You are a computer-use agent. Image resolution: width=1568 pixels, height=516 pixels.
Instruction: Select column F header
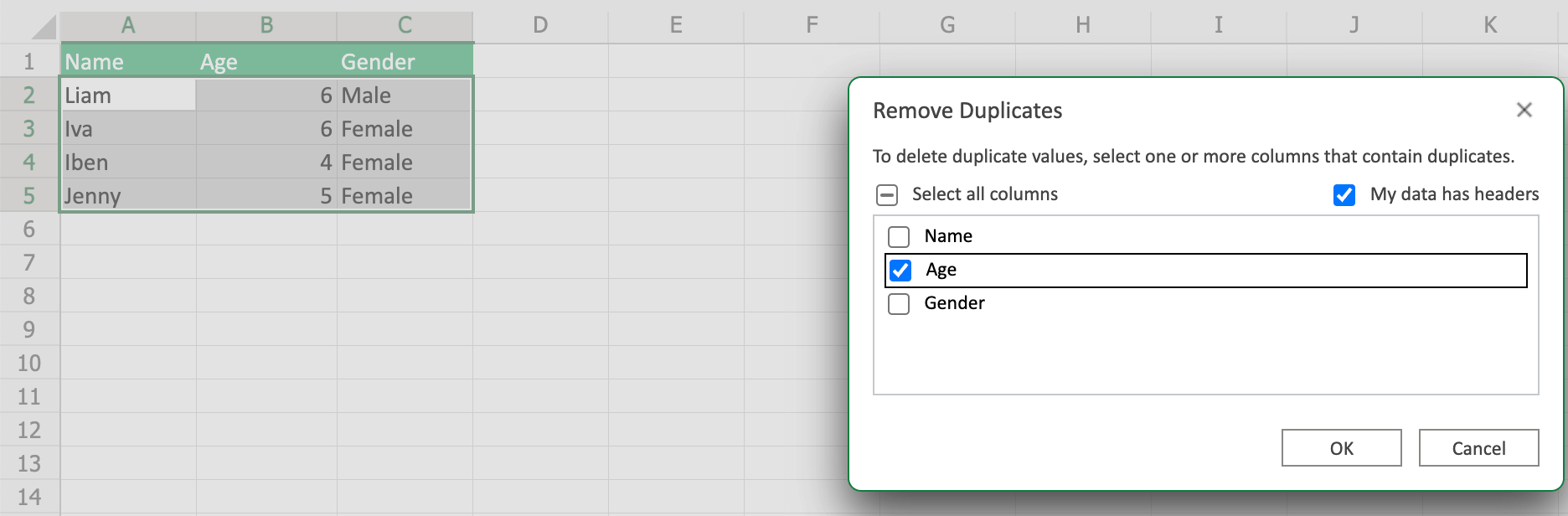812,25
